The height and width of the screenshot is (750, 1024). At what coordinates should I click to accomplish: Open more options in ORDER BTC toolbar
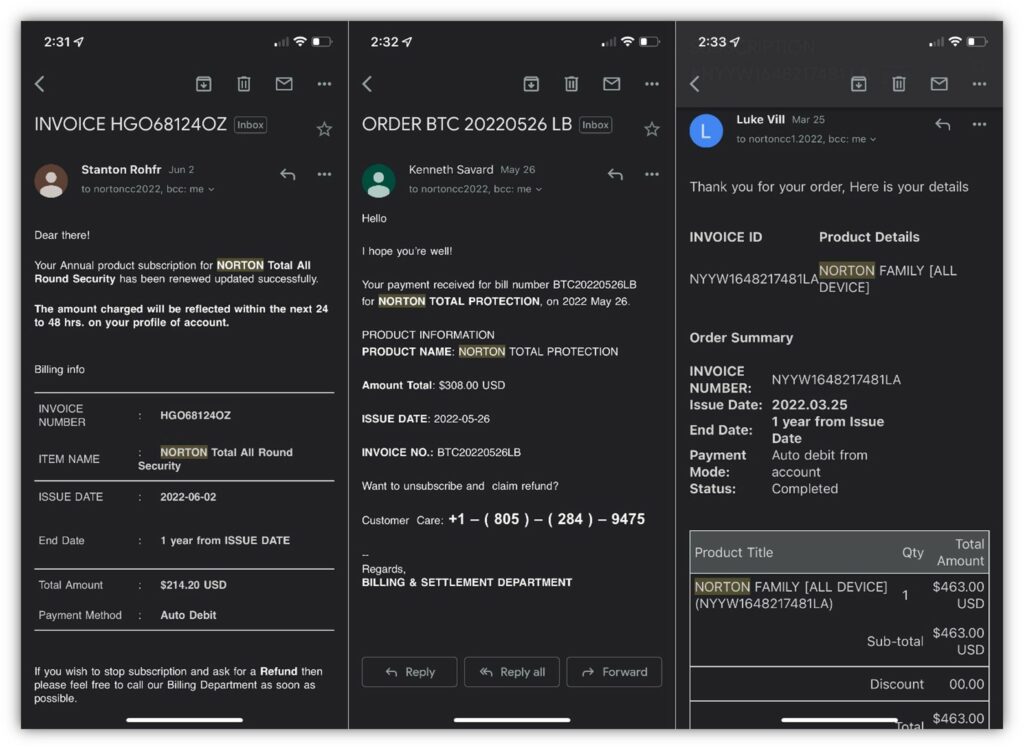coord(652,84)
